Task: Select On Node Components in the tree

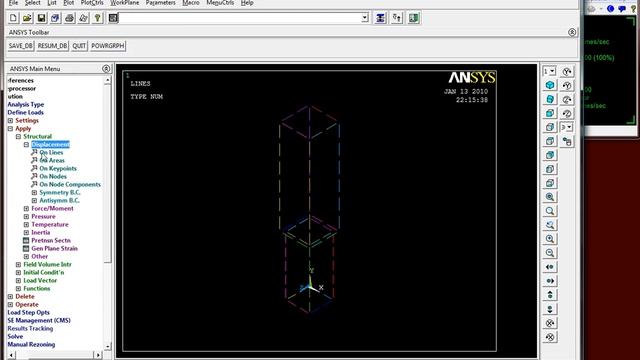Action: tap(70, 184)
